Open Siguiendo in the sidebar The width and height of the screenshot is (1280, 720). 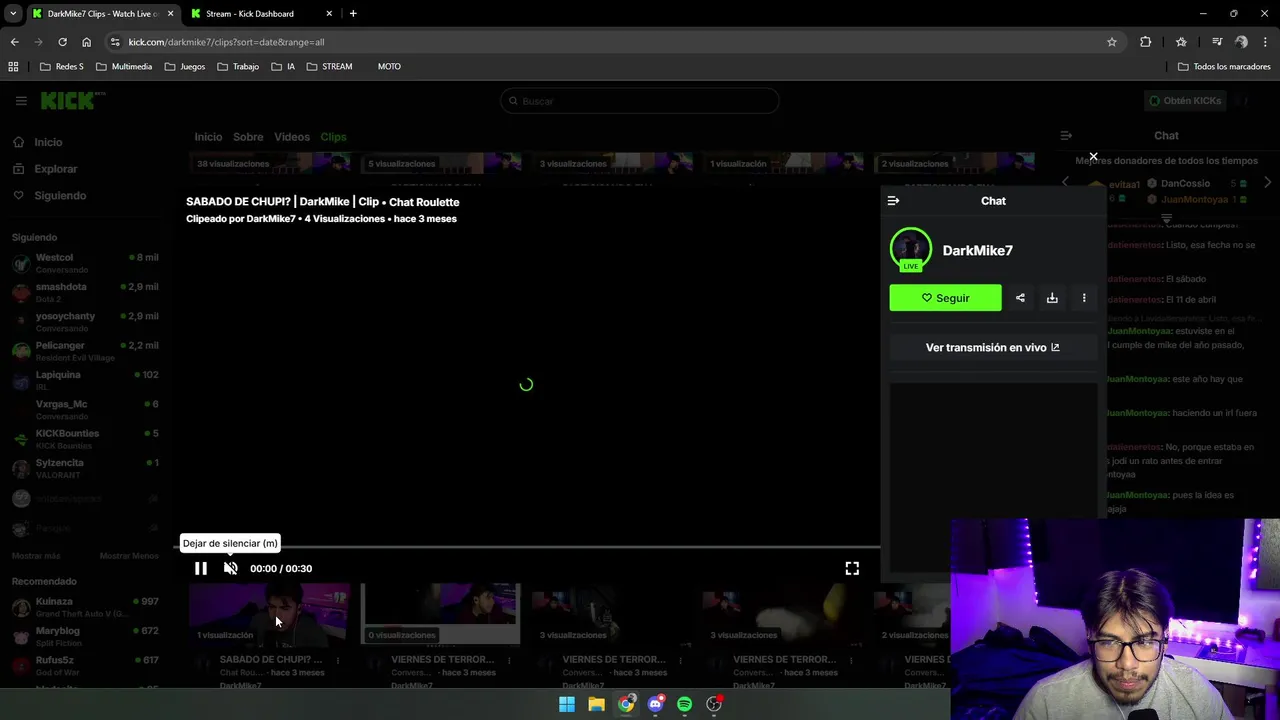click(60, 195)
